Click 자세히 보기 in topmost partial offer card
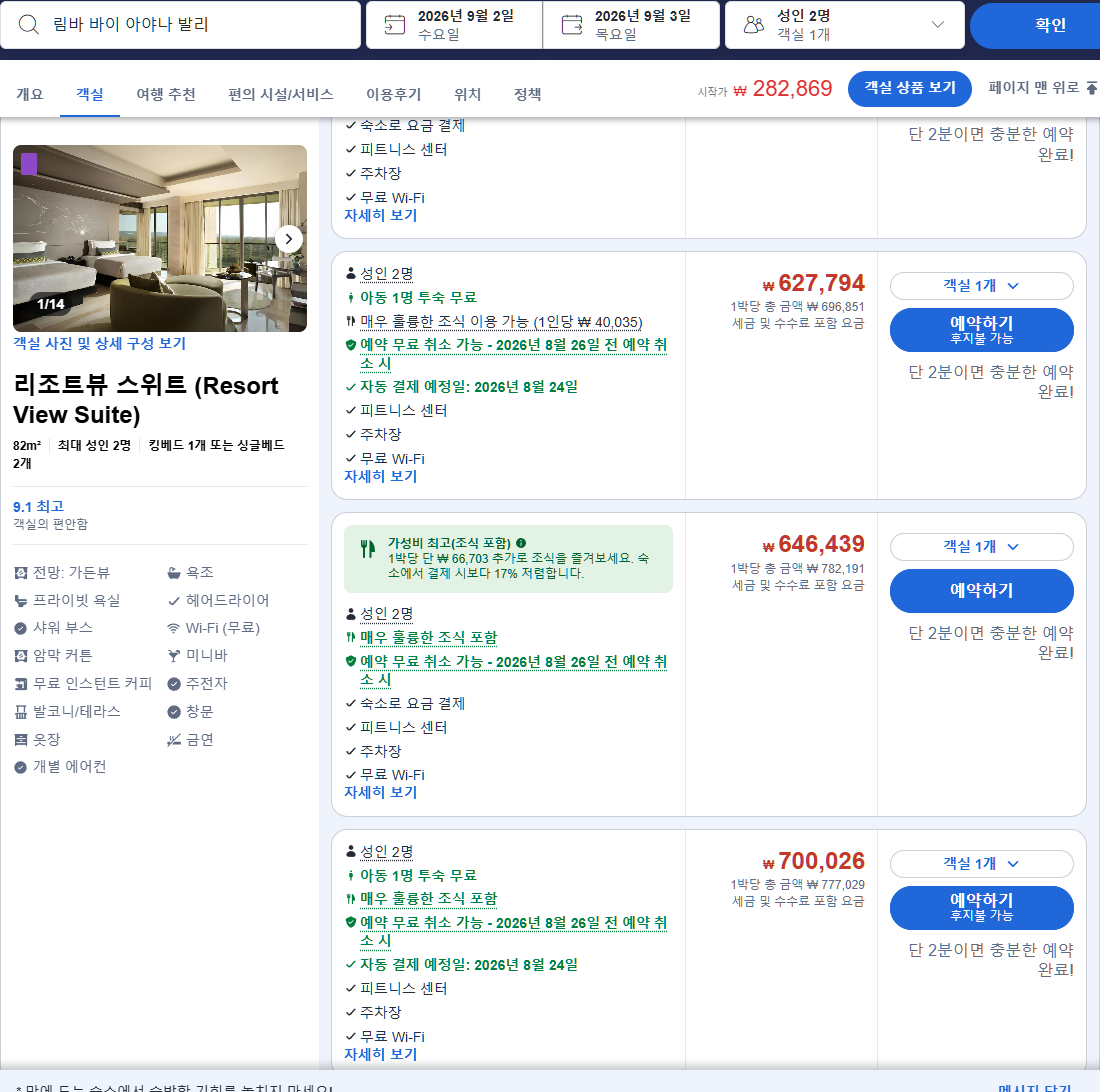Viewport: 1100px width, 1092px height. pos(381,215)
